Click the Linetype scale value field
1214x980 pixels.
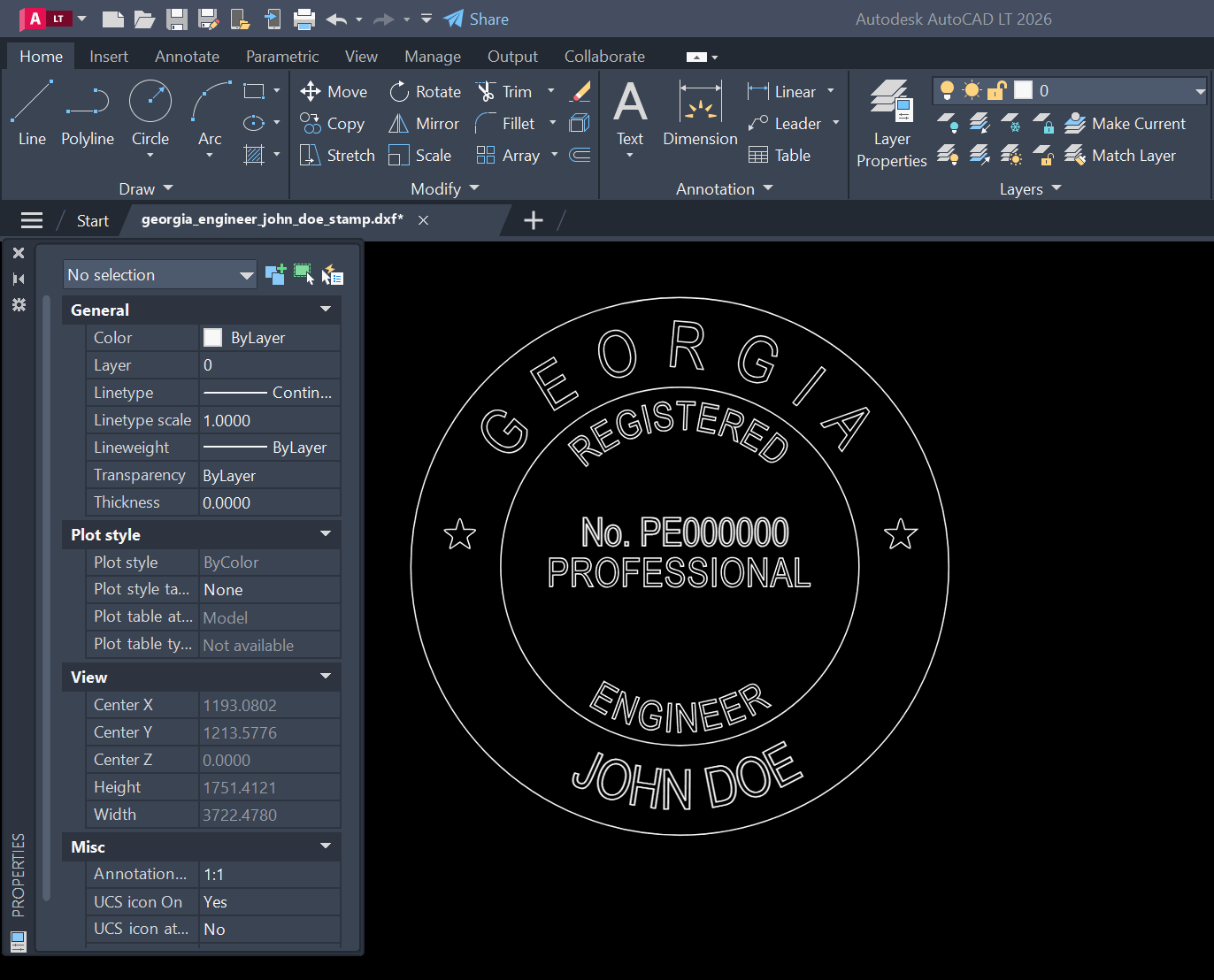coord(270,420)
